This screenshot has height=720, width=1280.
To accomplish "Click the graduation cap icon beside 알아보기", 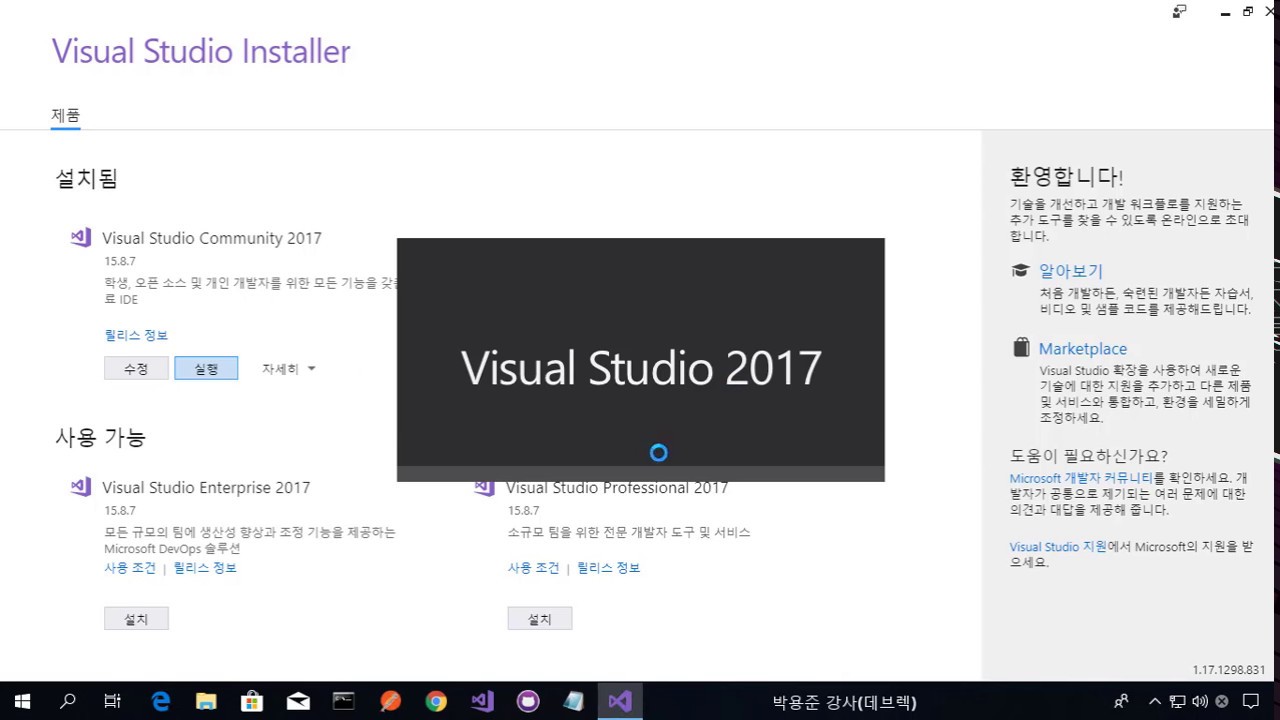I will tap(1020, 271).
